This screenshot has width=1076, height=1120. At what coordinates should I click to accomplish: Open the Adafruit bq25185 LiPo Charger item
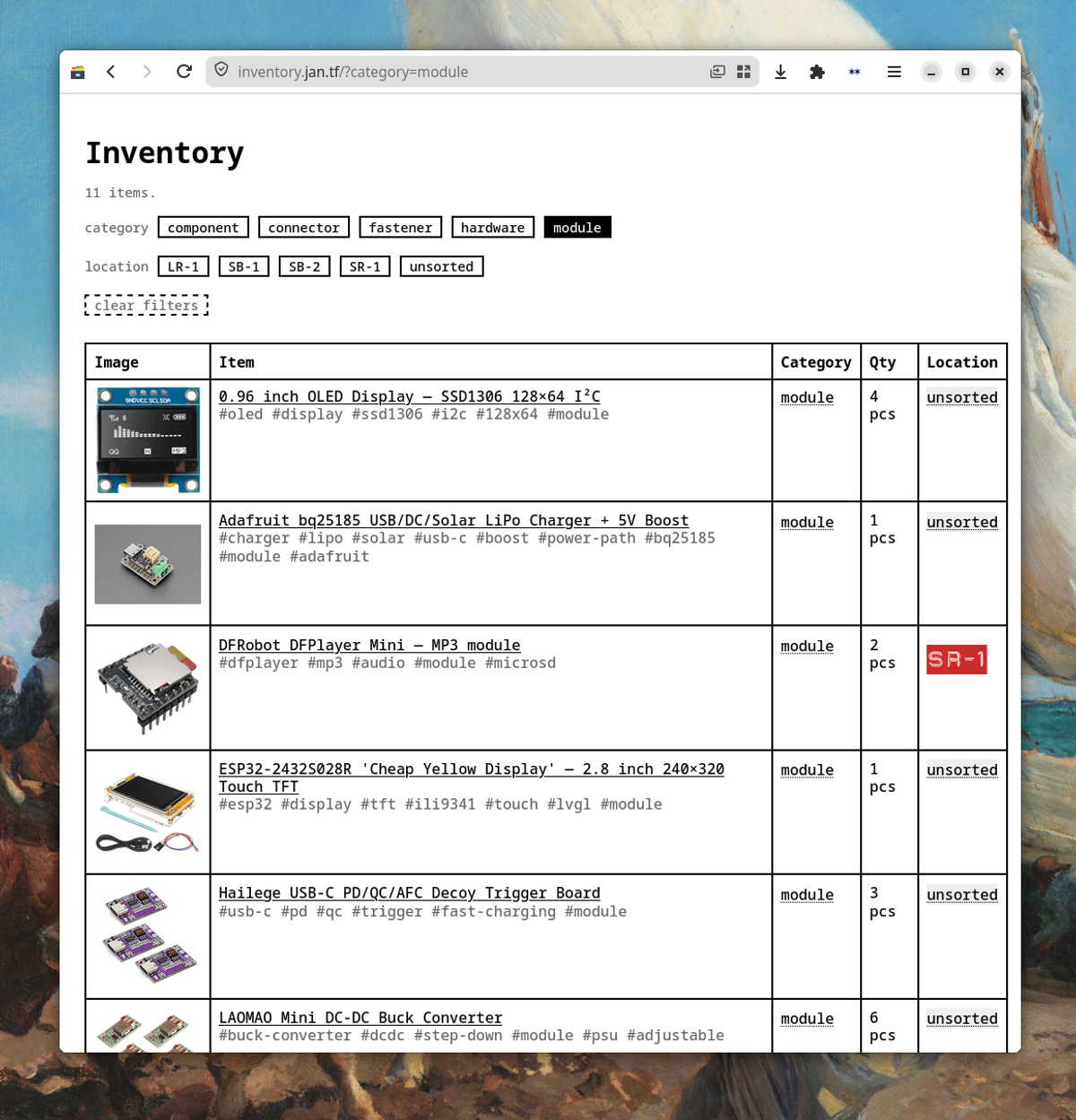[x=454, y=520]
